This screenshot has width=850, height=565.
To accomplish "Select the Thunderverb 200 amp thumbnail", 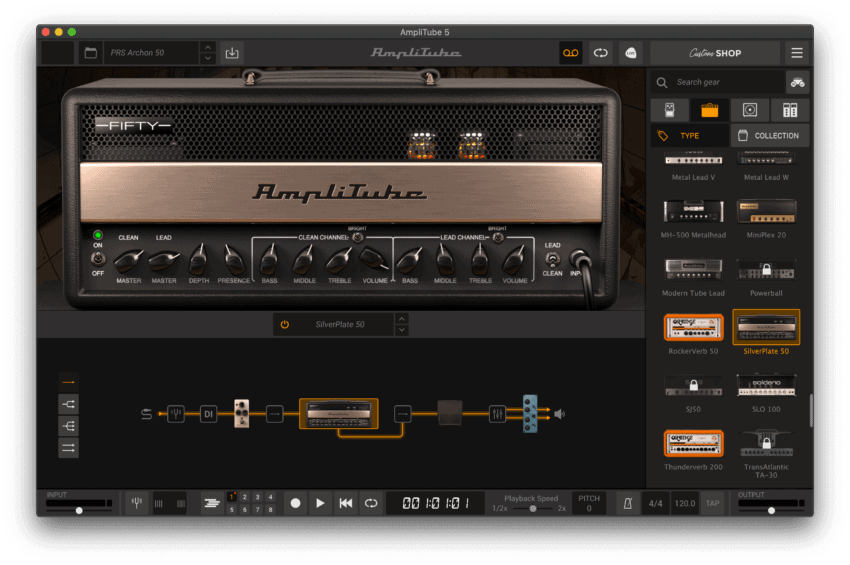I will click(x=693, y=444).
